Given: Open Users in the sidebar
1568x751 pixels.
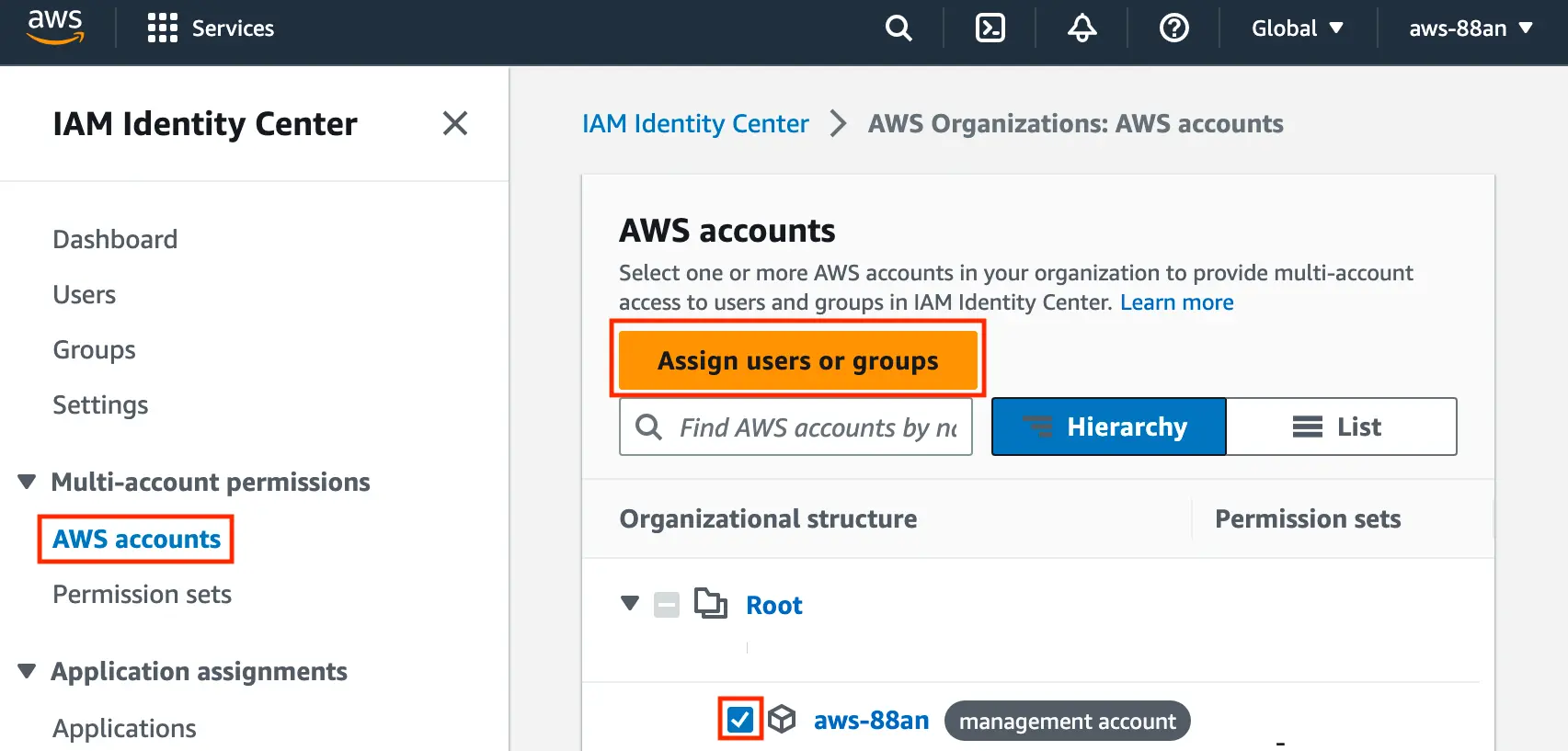Looking at the screenshot, I should point(84,295).
